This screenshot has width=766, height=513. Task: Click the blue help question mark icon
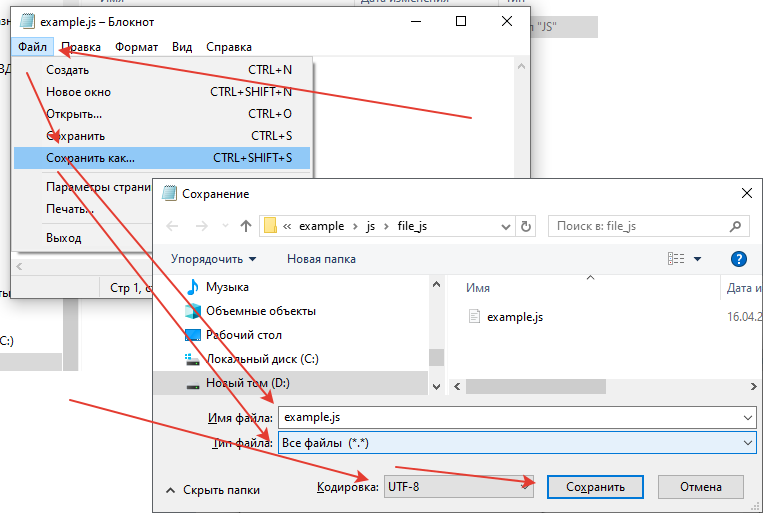tap(739, 259)
